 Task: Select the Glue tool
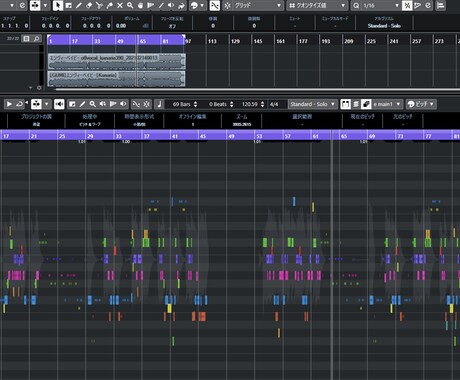tap(109, 5)
